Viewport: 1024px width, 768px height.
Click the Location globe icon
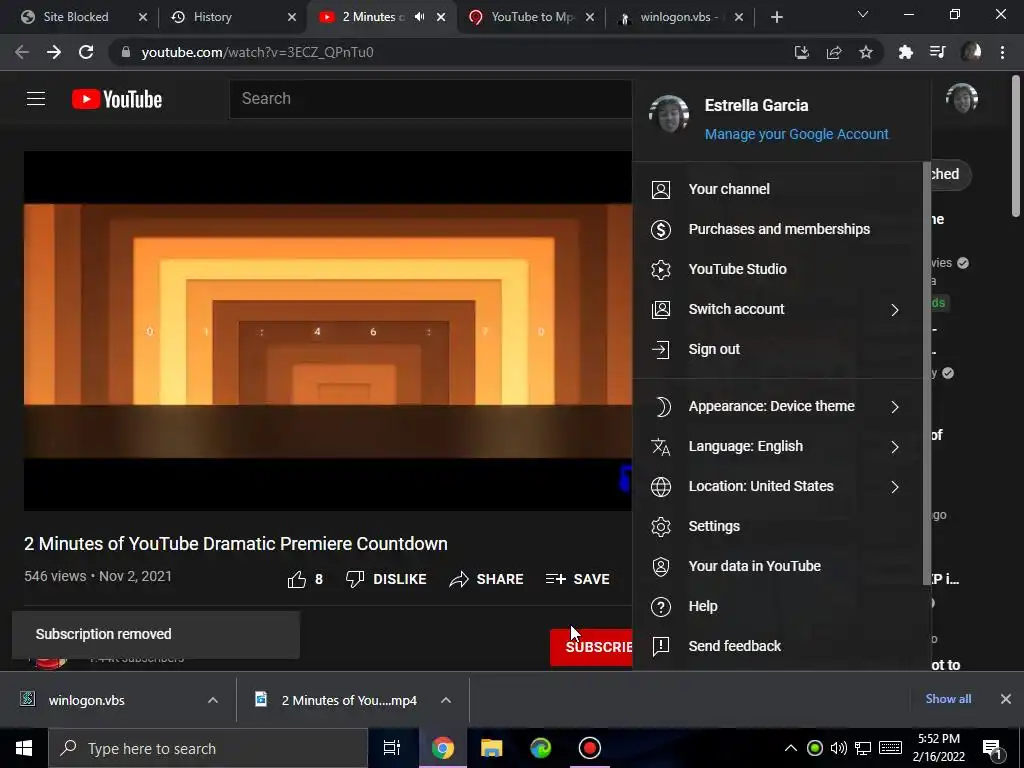coord(661,487)
